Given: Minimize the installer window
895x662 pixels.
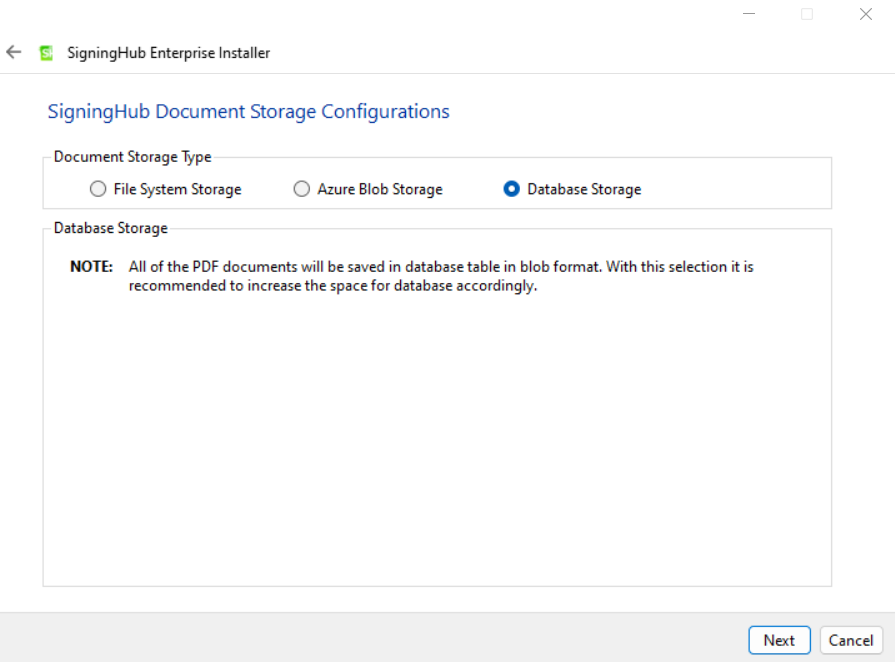Looking at the screenshot, I should [749, 14].
